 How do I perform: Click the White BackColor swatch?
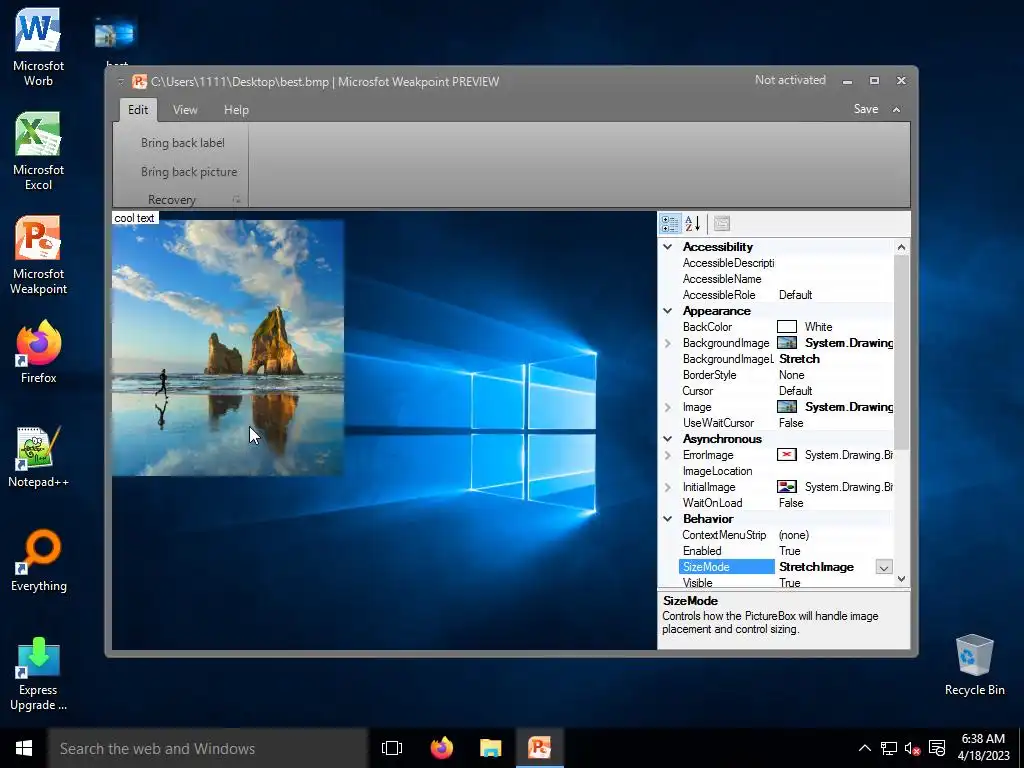coord(786,327)
